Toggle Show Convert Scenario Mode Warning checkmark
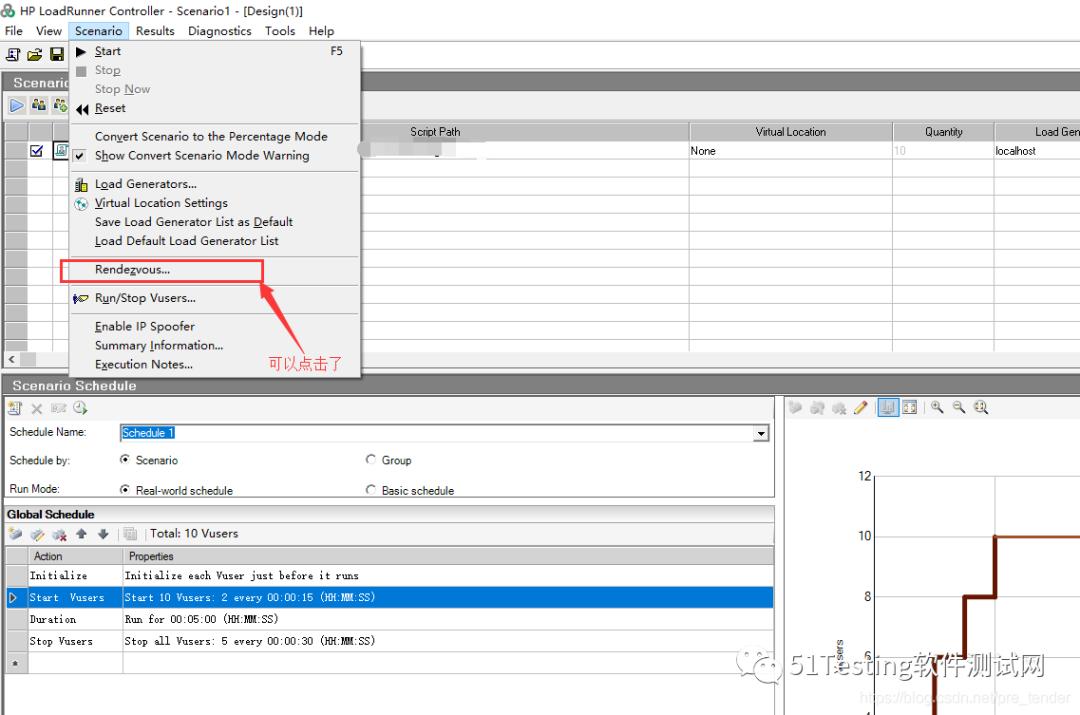Image resolution: width=1080 pixels, height=715 pixels. (x=80, y=156)
